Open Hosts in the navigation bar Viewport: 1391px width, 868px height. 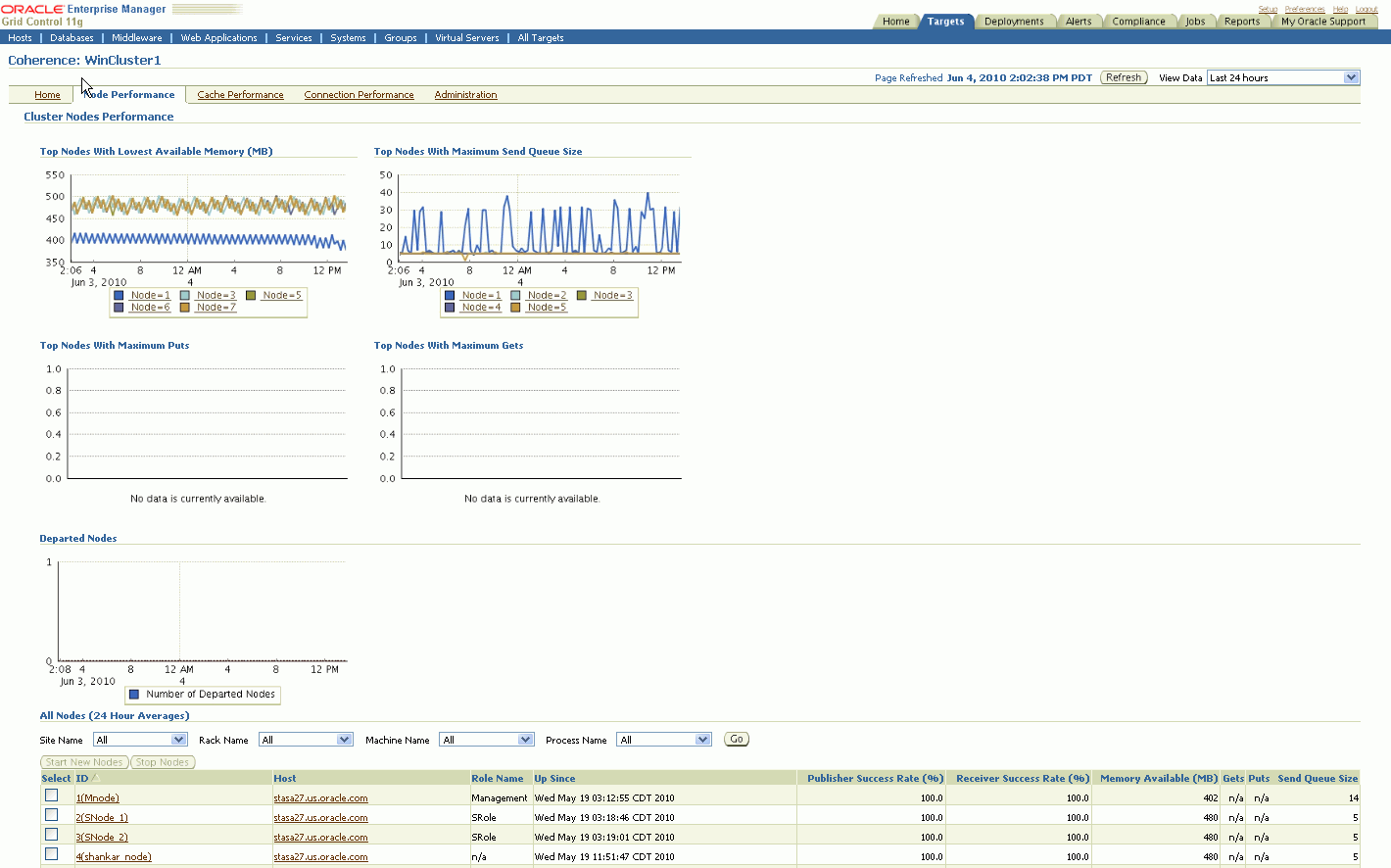(x=20, y=38)
